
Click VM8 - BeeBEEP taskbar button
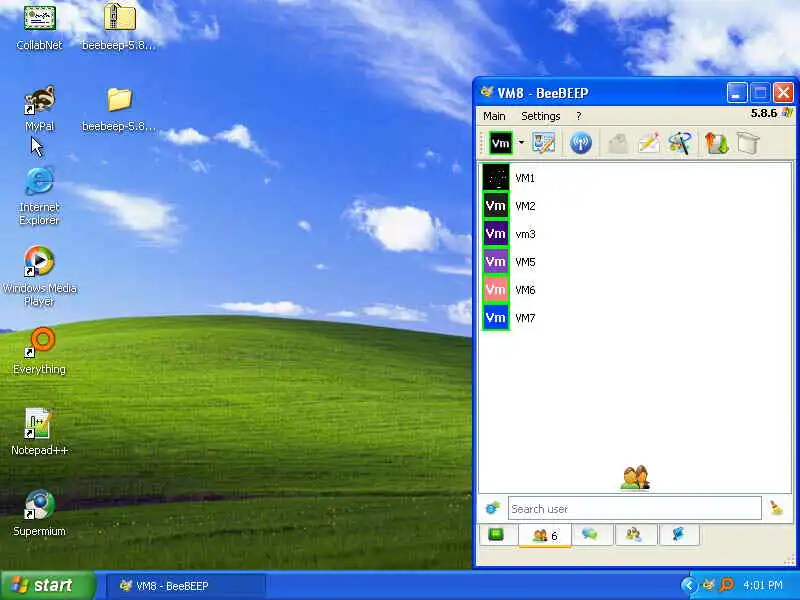click(186, 586)
